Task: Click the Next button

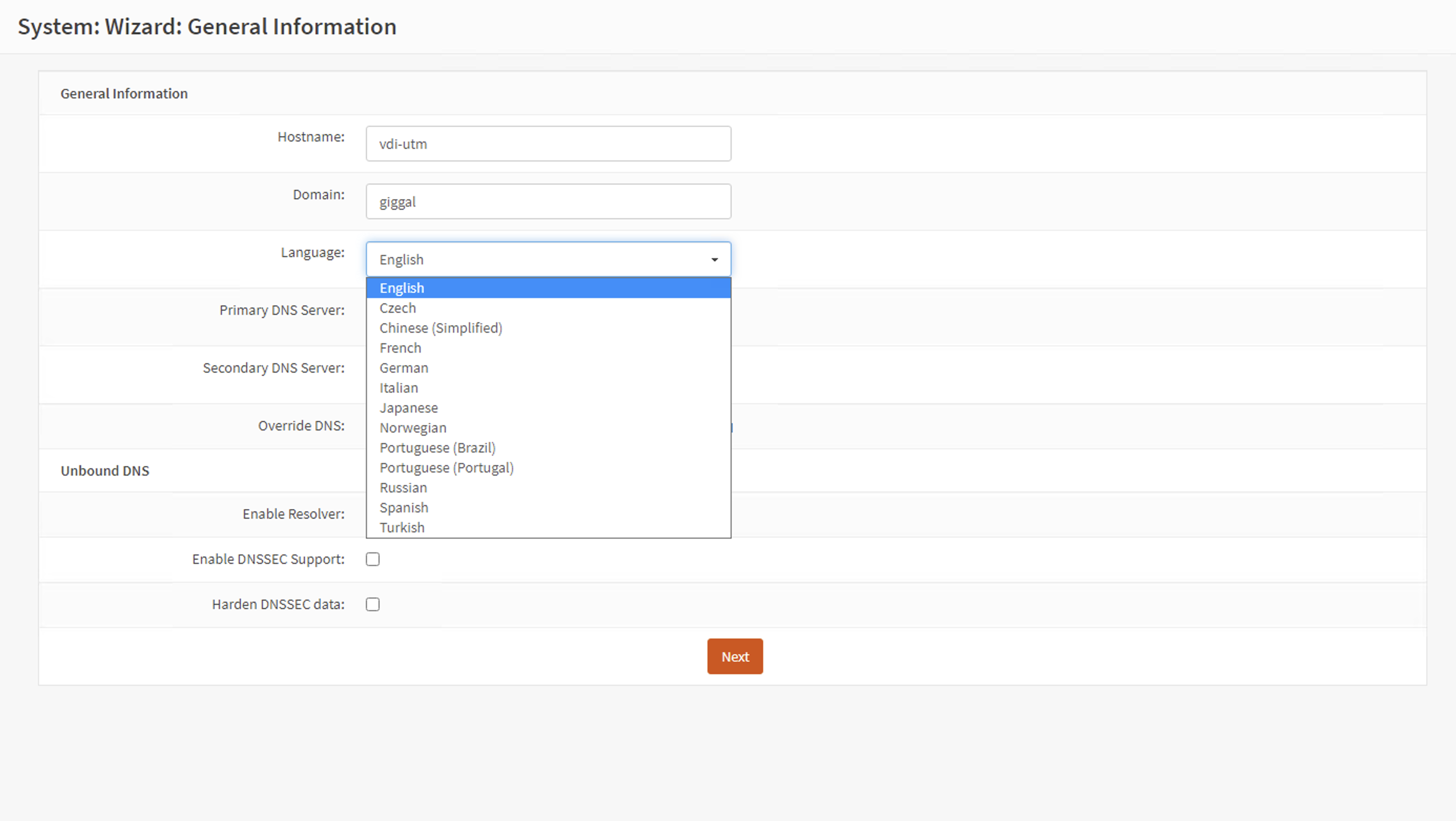Action: click(x=735, y=656)
